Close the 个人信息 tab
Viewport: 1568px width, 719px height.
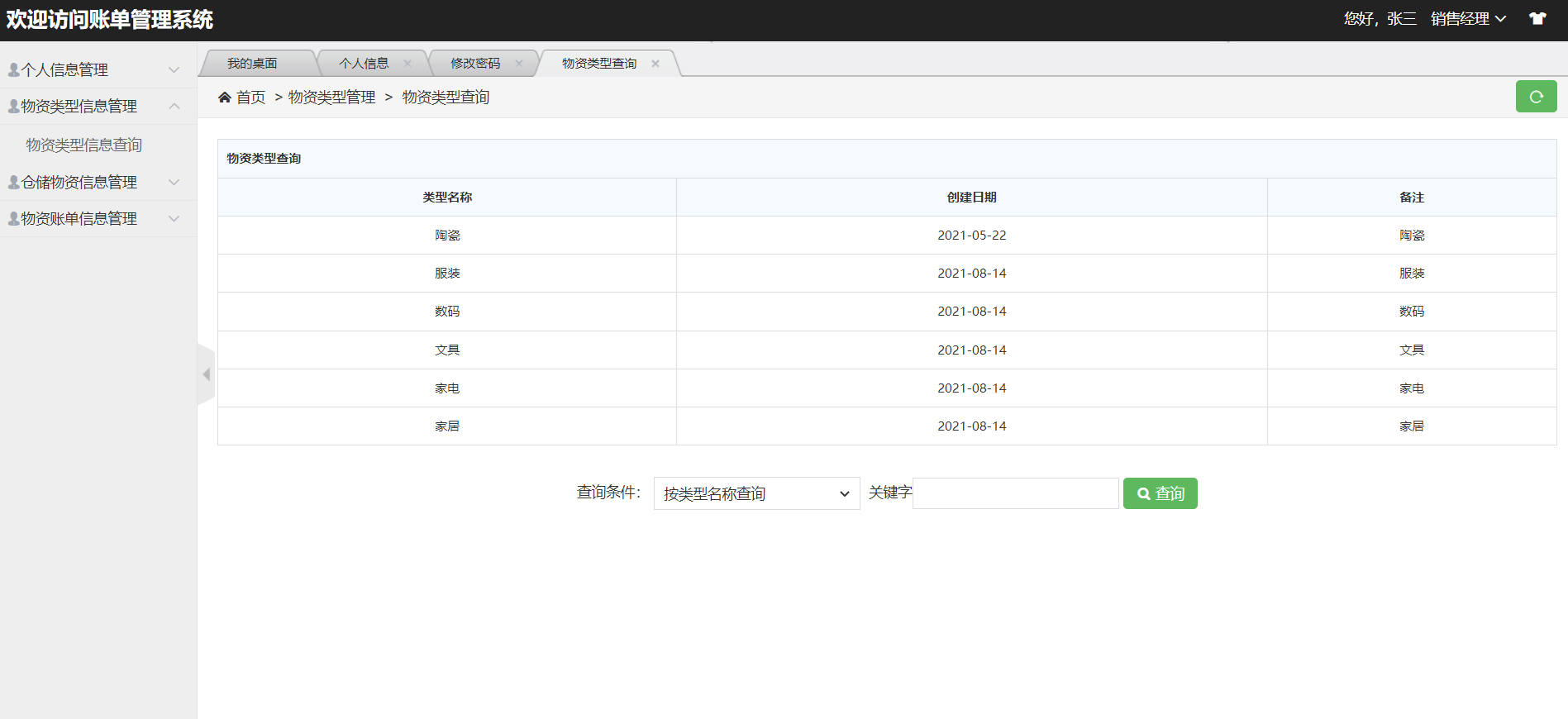point(407,64)
